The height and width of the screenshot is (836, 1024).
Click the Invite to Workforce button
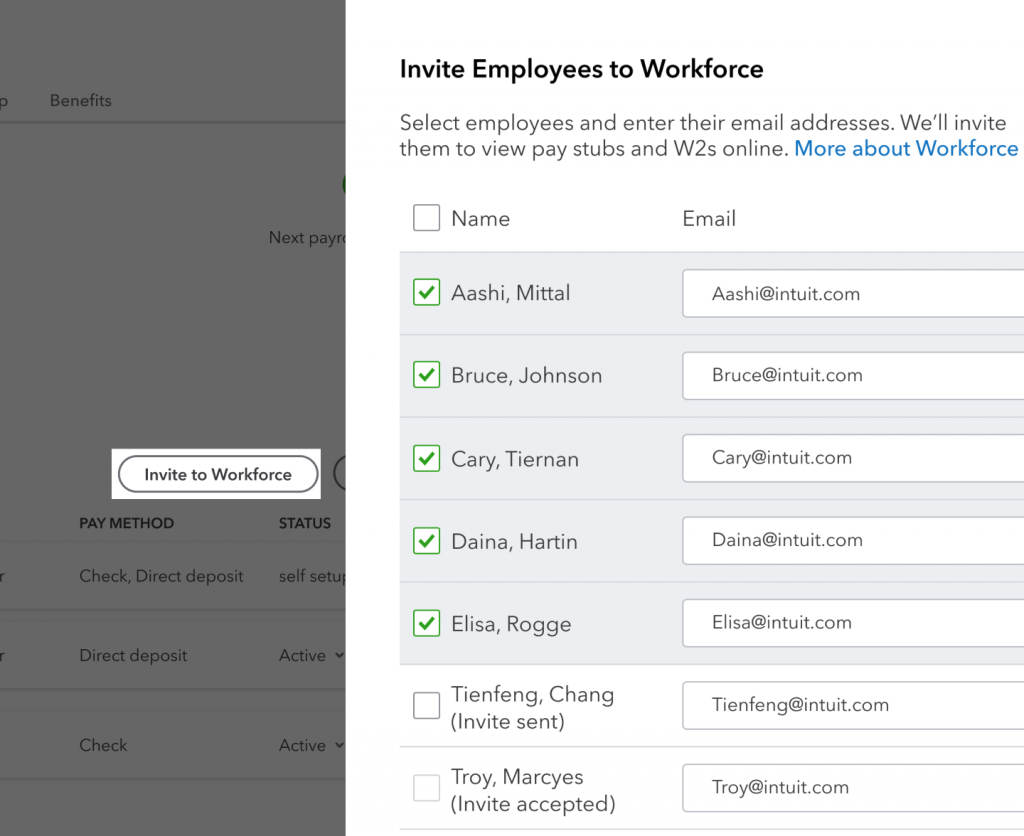click(218, 474)
